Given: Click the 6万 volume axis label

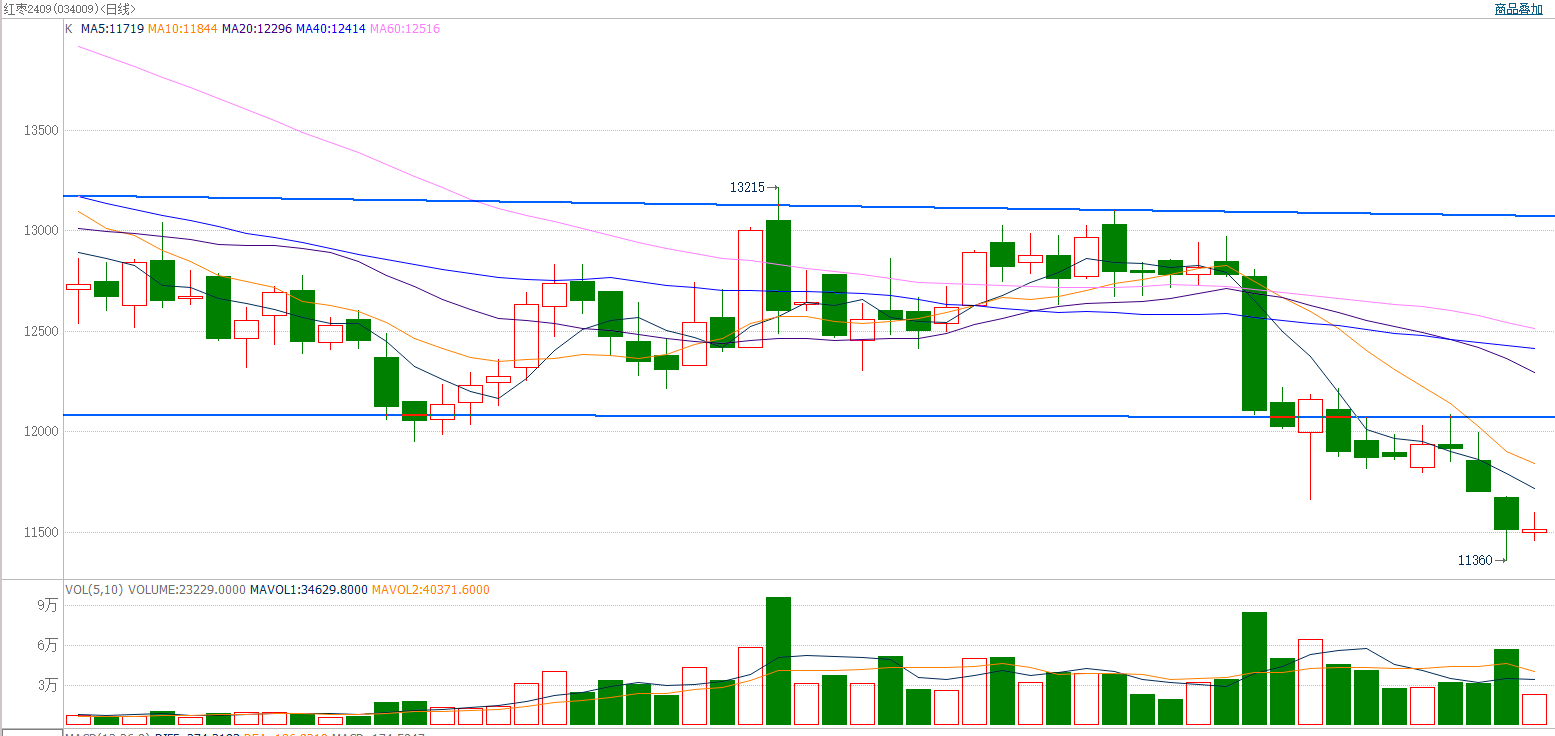Looking at the screenshot, I should point(48,645).
